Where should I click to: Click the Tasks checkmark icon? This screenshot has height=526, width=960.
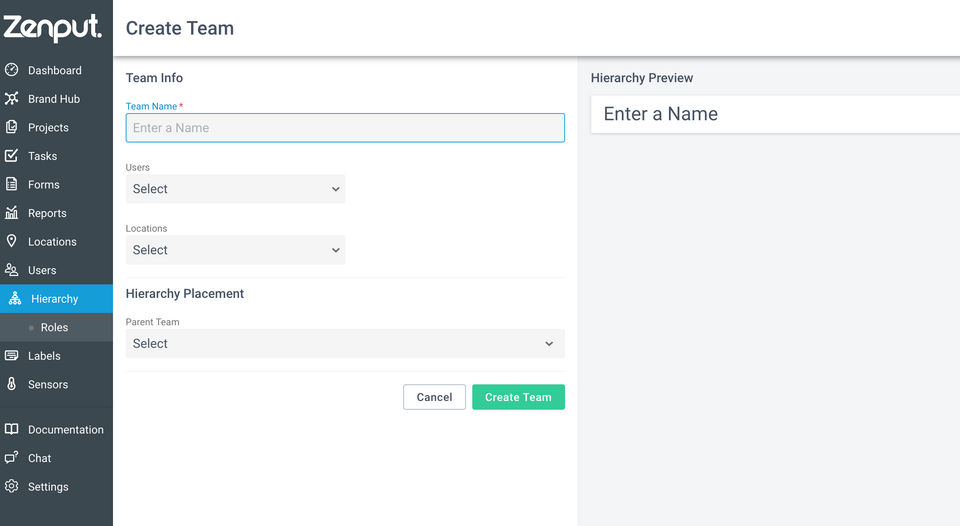(x=12, y=156)
